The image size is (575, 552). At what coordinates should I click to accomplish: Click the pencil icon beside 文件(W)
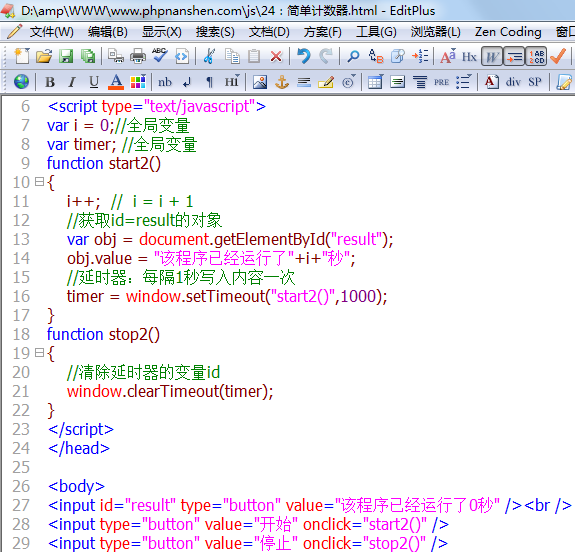15,32
